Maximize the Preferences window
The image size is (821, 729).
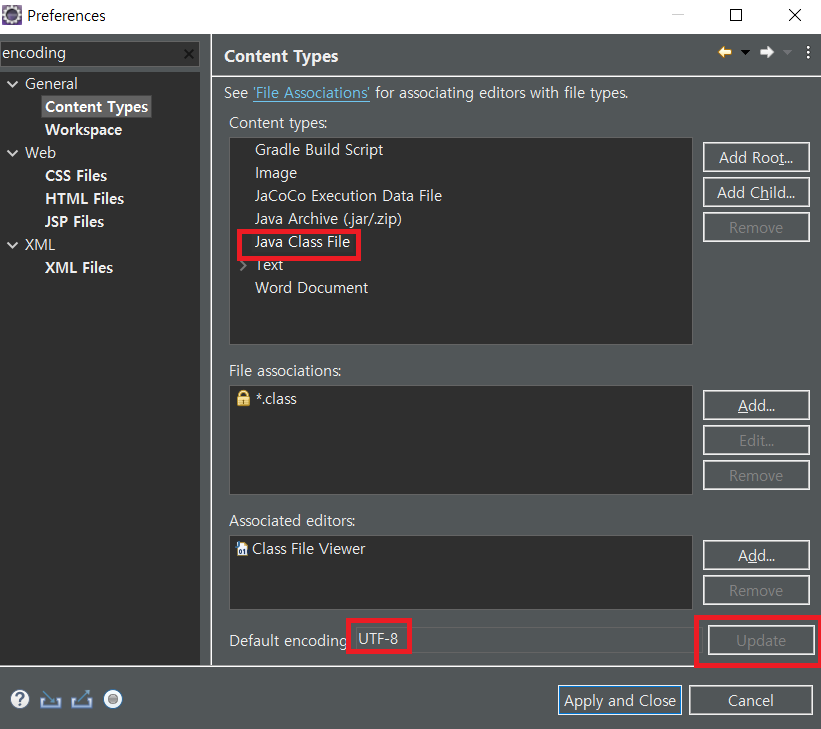[736, 15]
